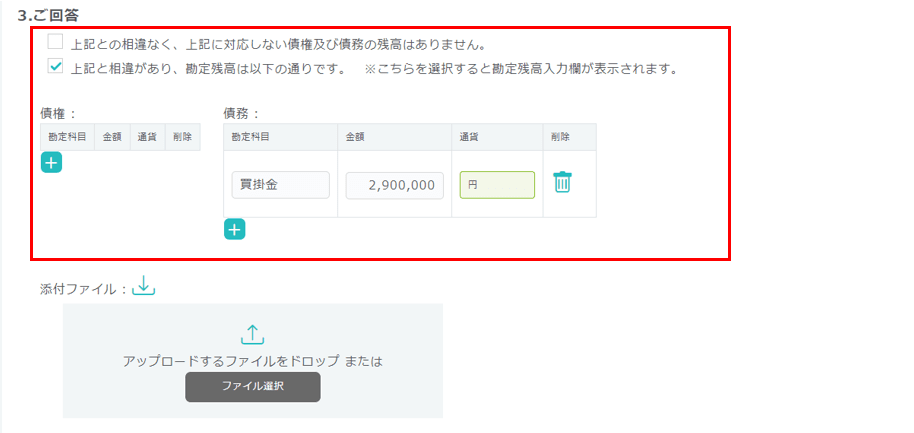Image resolution: width=914 pixels, height=433 pixels.
Task: Click the add row plus icon under 債務
Action: (234, 230)
